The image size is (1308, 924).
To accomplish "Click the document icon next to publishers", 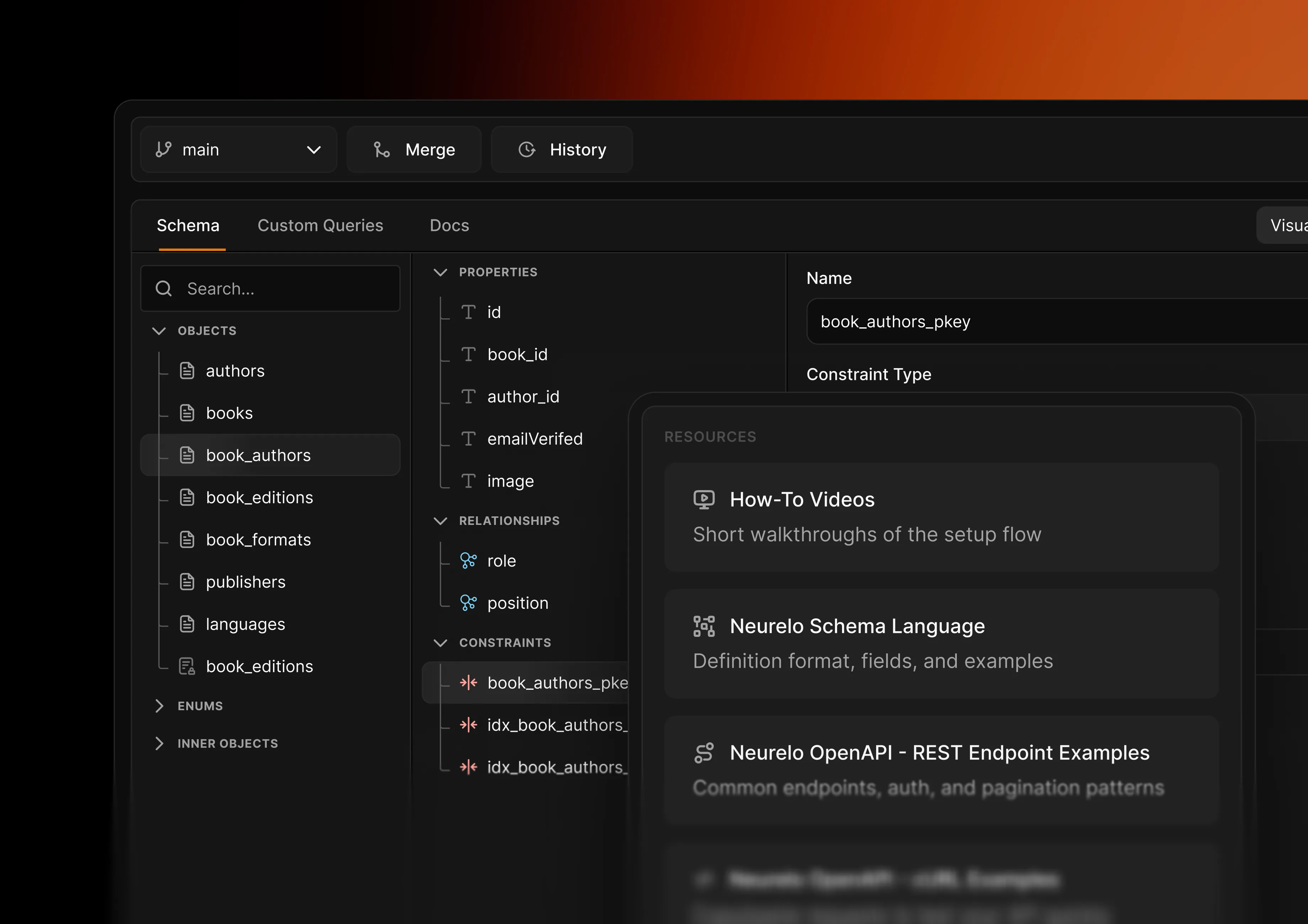I will coord(187,582).
